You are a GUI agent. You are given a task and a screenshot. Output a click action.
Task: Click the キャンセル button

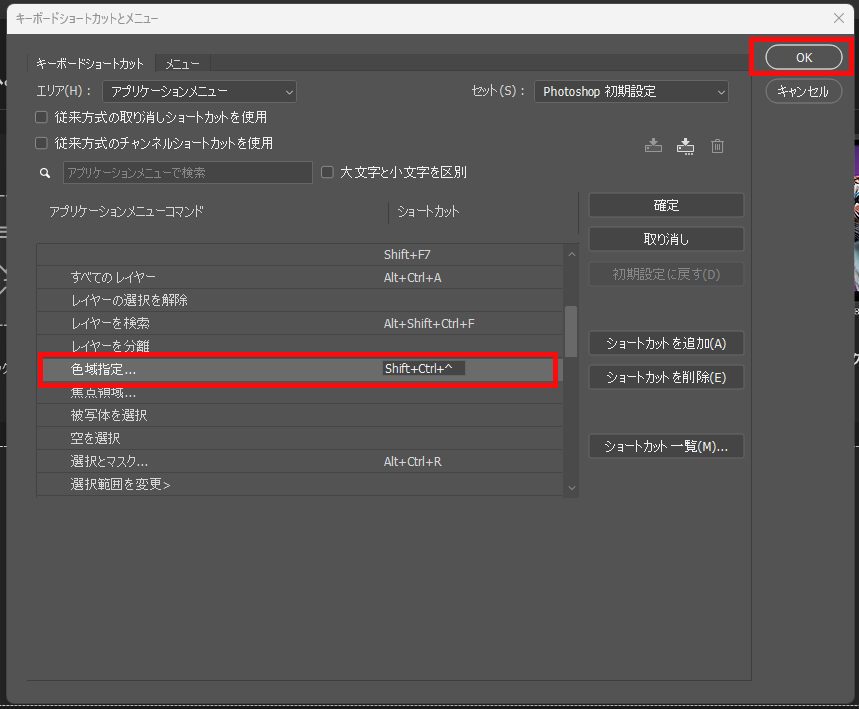(803, 91)
